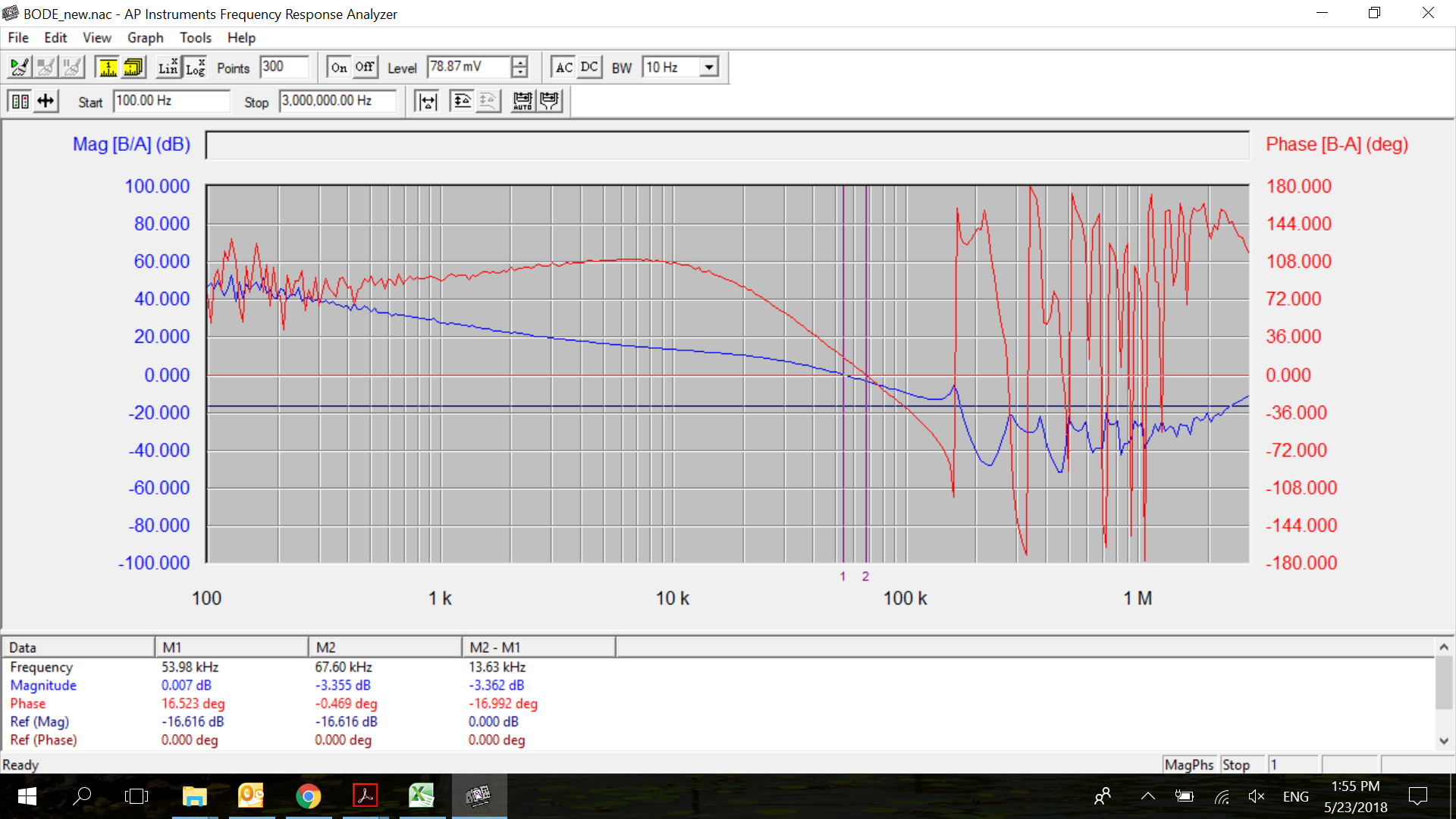Click the greyed undo Y-scale icon
The width and height of the screenshot is (1456, 819).
pyautogui.click(x=488, y=101)
